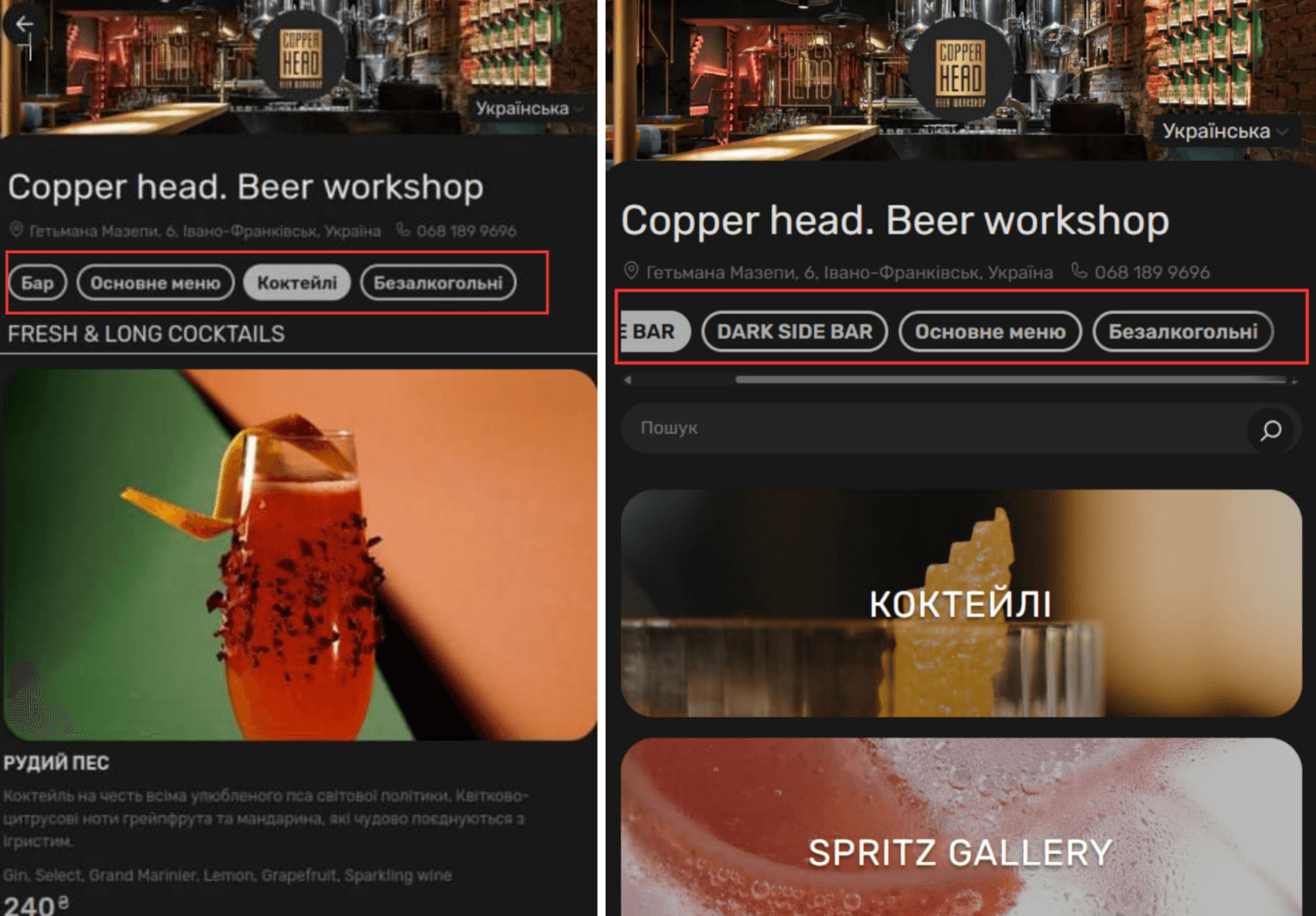This screenshot has width=1316, height=916.
Task: Click the phone icon on the left screen
Action: click(x=403, y=229)
